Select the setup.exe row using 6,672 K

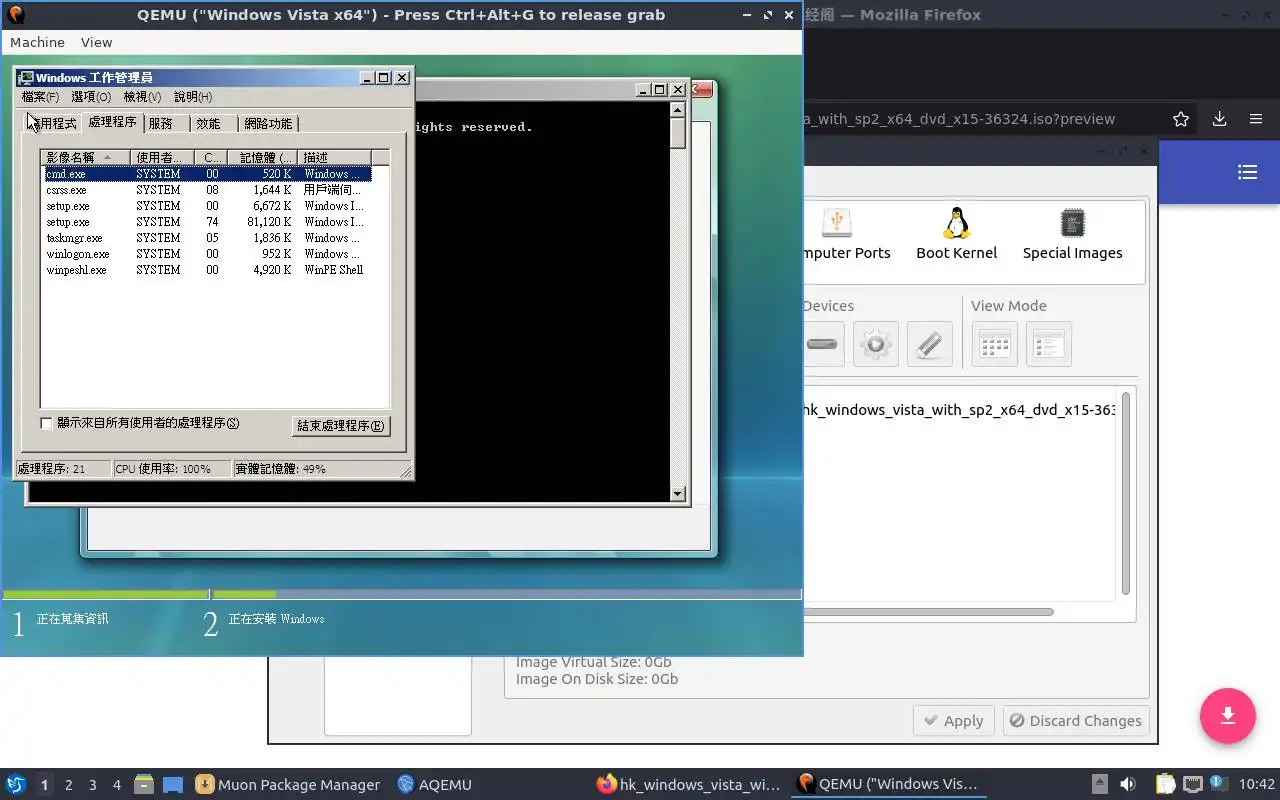click(x=206, y=206)
